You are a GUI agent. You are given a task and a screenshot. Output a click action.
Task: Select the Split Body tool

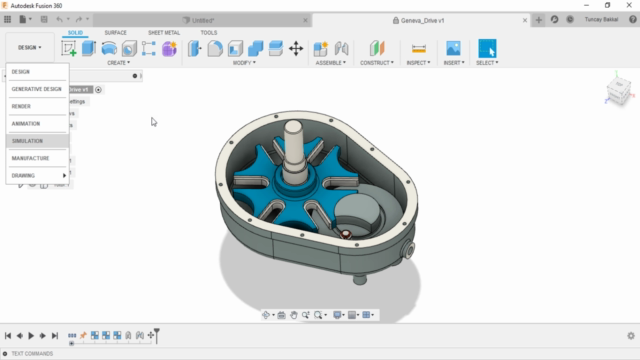click(276, 48)
